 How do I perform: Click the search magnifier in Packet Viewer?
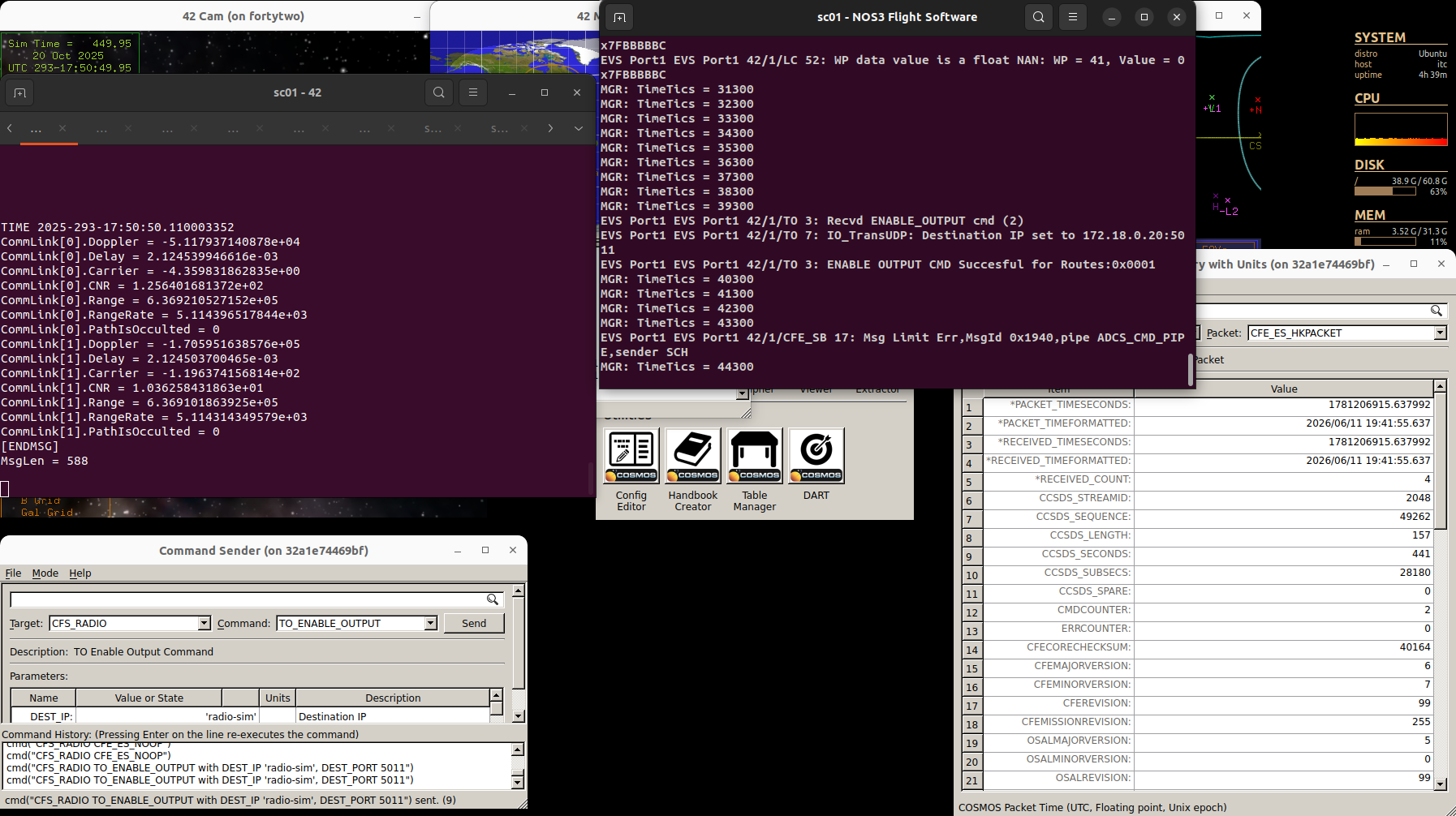tap(1437, 311)
